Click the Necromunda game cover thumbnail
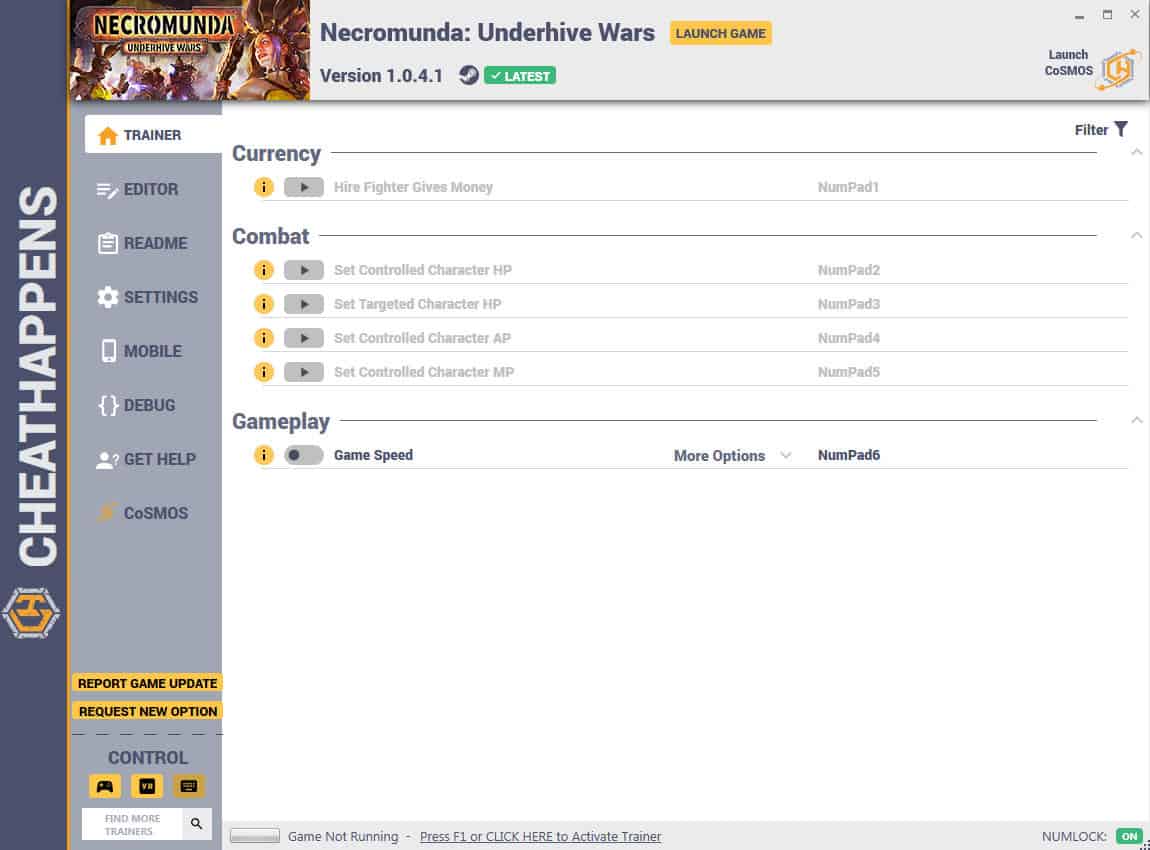The height and width of the screenshot is (850, 1150). pos(190,50)
